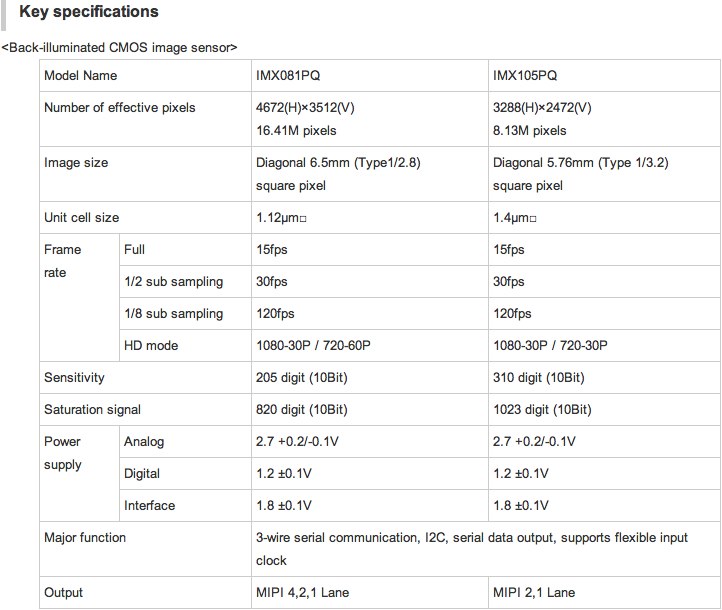This screenshot has width=722, height=610.
Task: Click the 1/8 sub sampling row label
Action: click(x=173, y=314)
